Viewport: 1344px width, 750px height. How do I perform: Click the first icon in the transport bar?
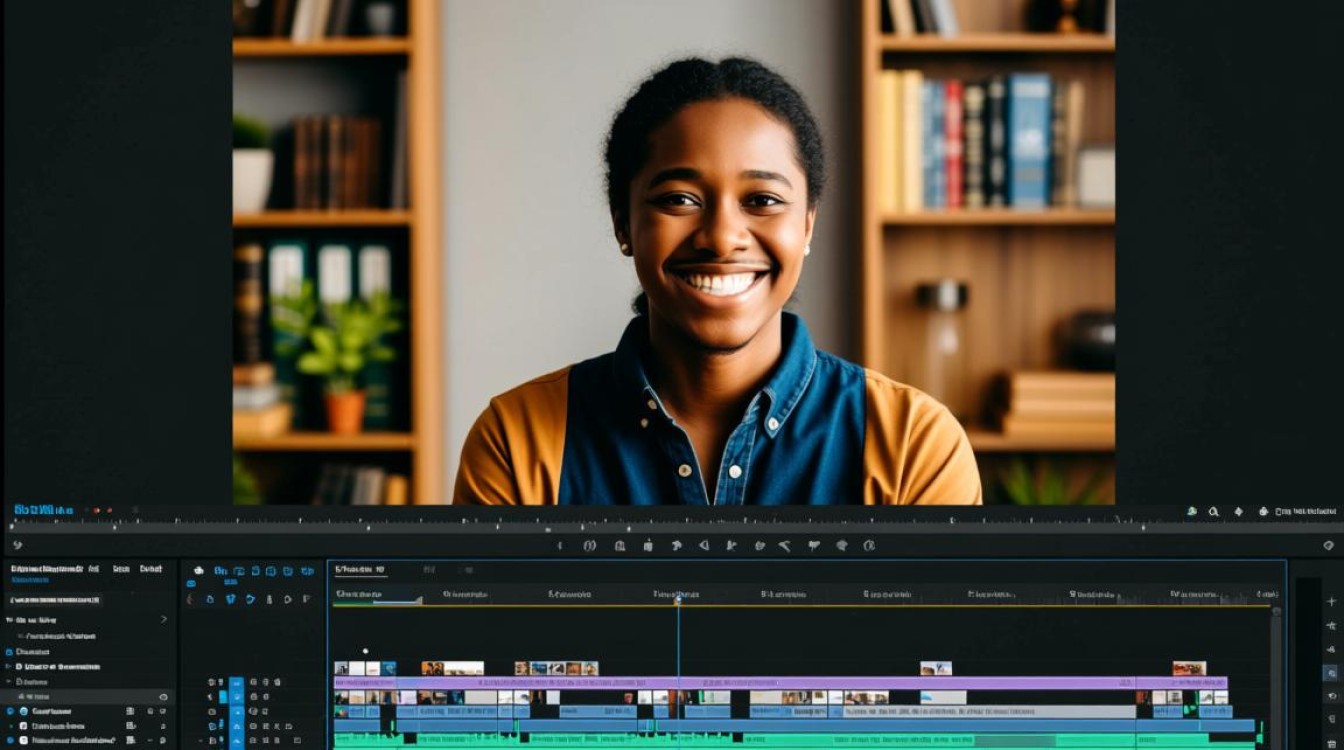click(x=559, y=546)
